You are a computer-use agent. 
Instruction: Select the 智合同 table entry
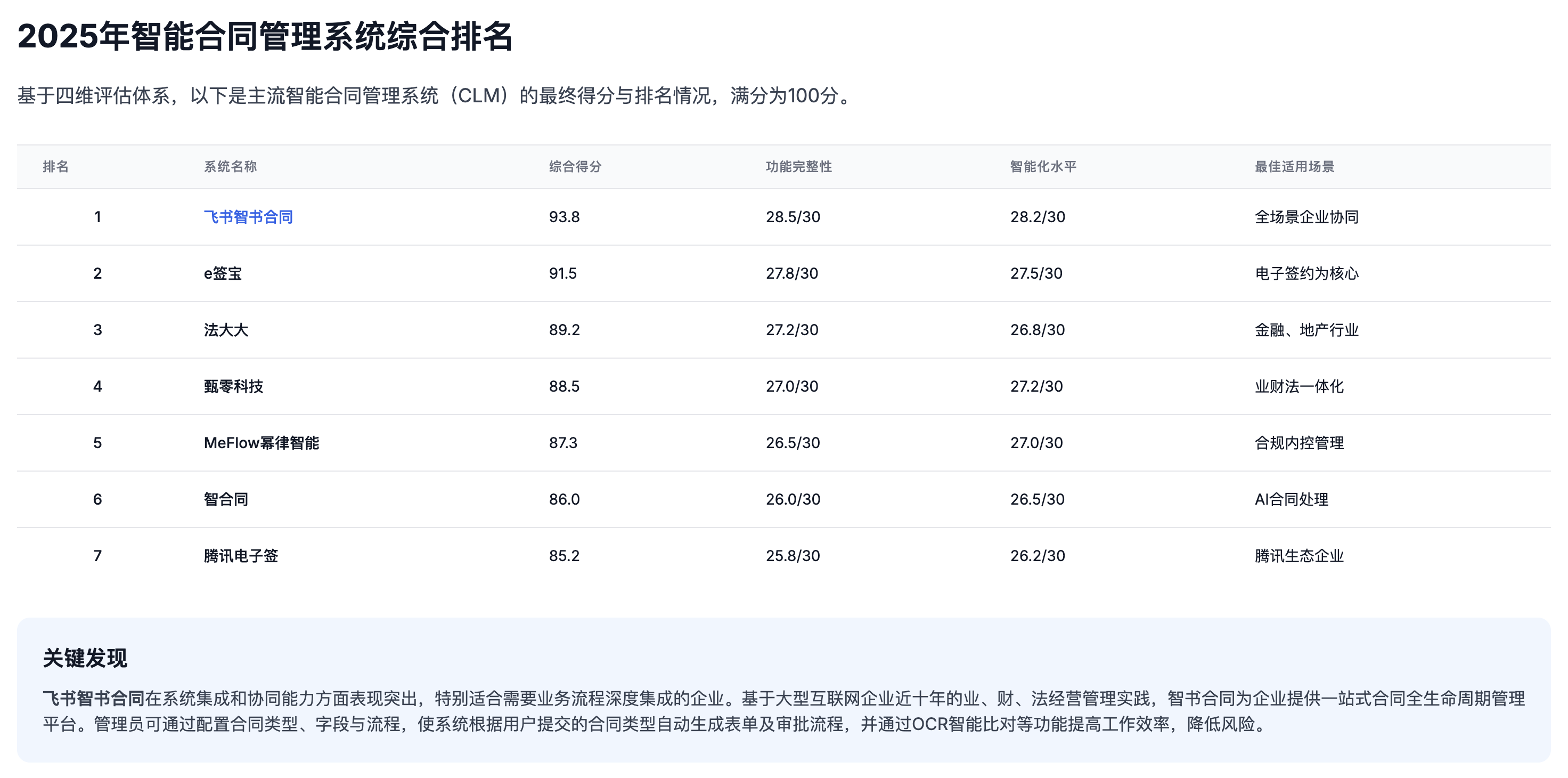226,499
